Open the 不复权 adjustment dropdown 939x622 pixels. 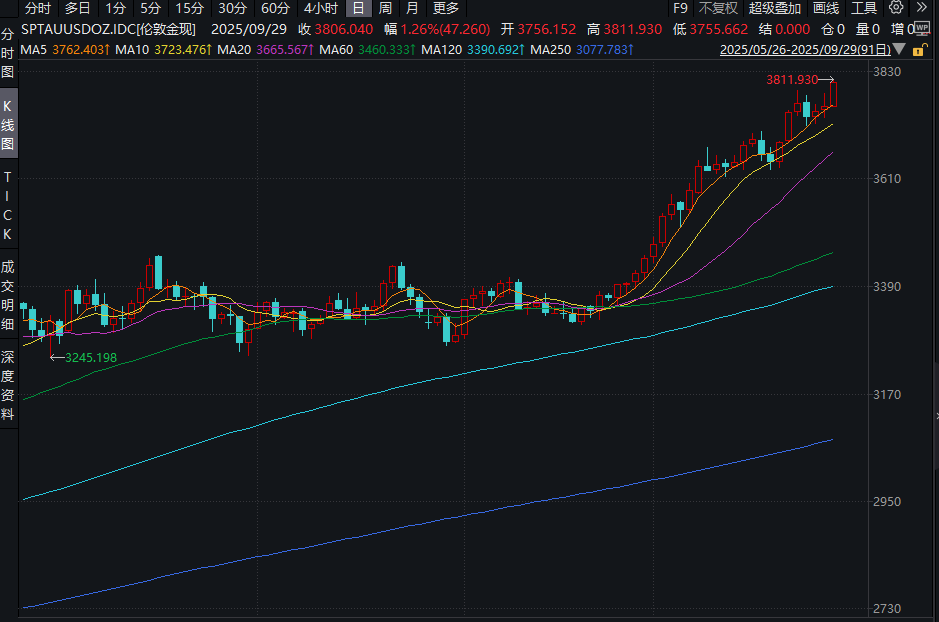tap(717, 8)
